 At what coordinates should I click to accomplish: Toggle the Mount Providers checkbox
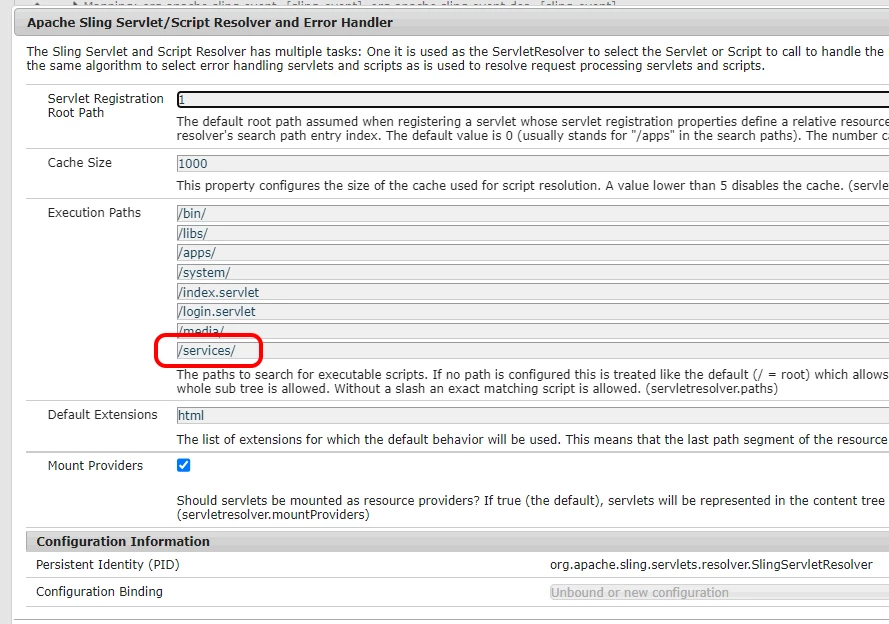click(184, 465)
